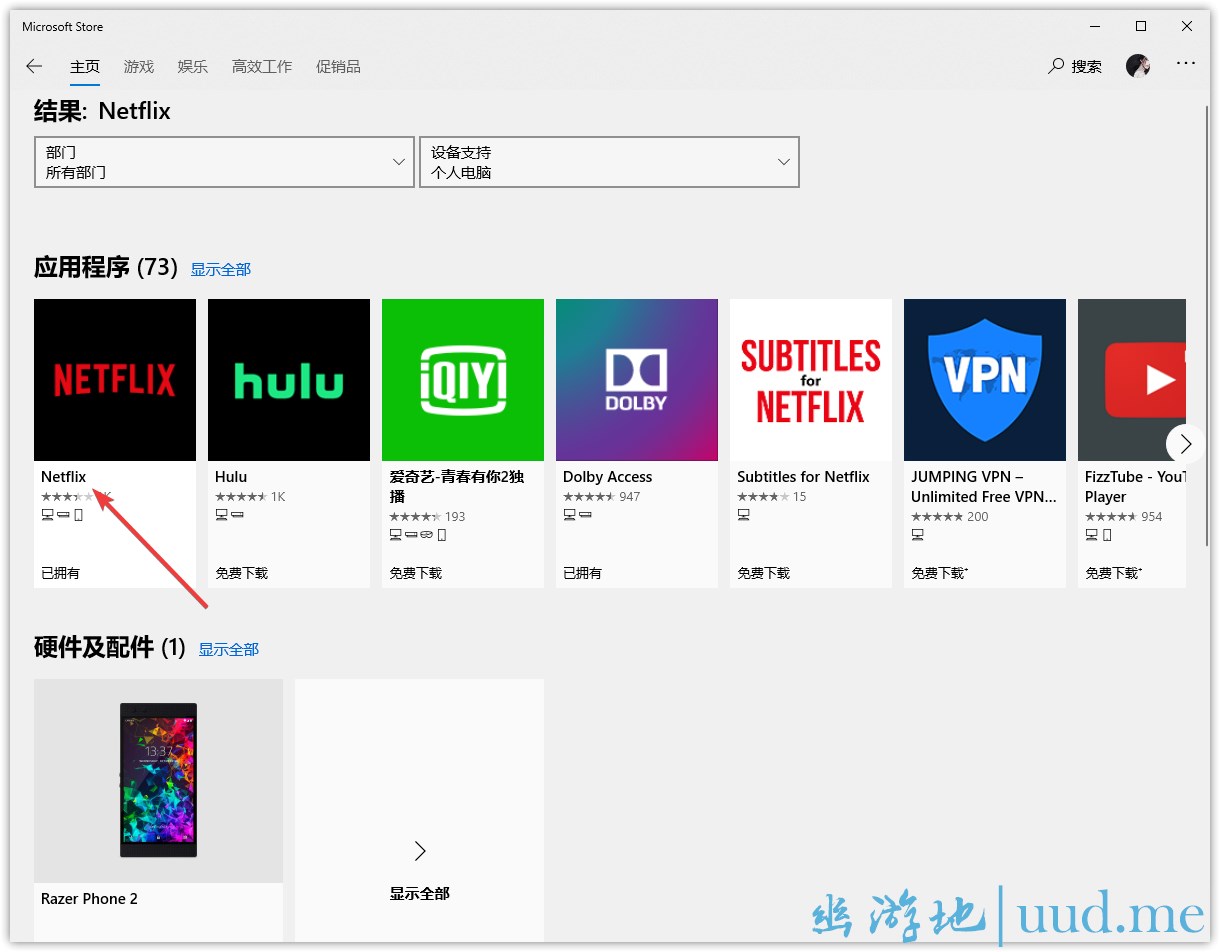
Task: Expand the 部门 department filter dropdown
Action: point(224,162)
